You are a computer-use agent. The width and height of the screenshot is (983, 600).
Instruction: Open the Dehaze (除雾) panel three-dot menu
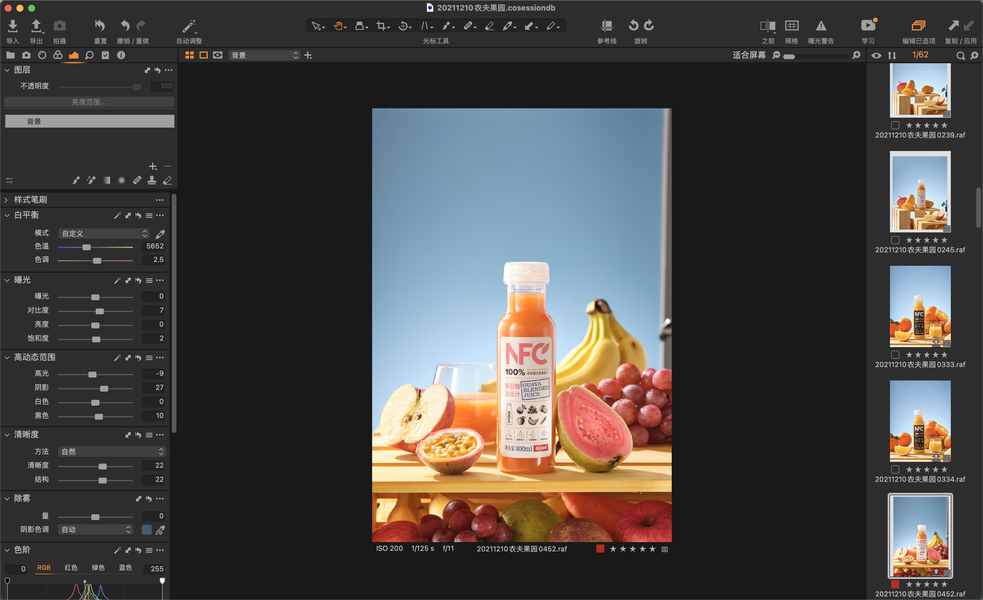pos(160,499)
